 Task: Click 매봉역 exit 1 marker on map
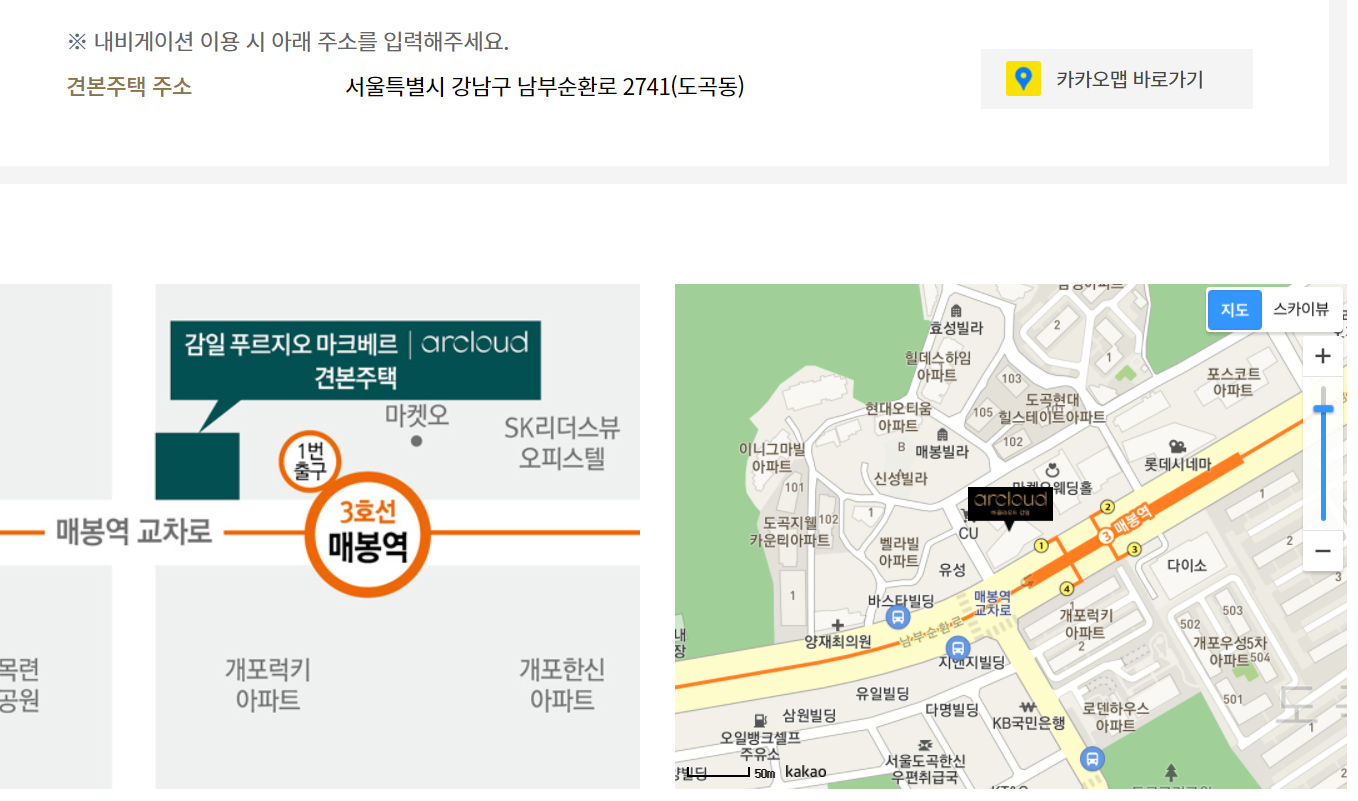1041,546
